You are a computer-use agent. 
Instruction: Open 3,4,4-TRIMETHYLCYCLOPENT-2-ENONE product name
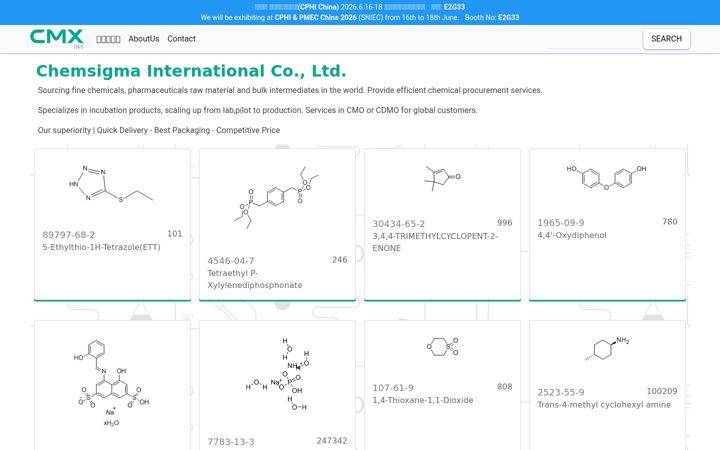click(x=435, y=242)
